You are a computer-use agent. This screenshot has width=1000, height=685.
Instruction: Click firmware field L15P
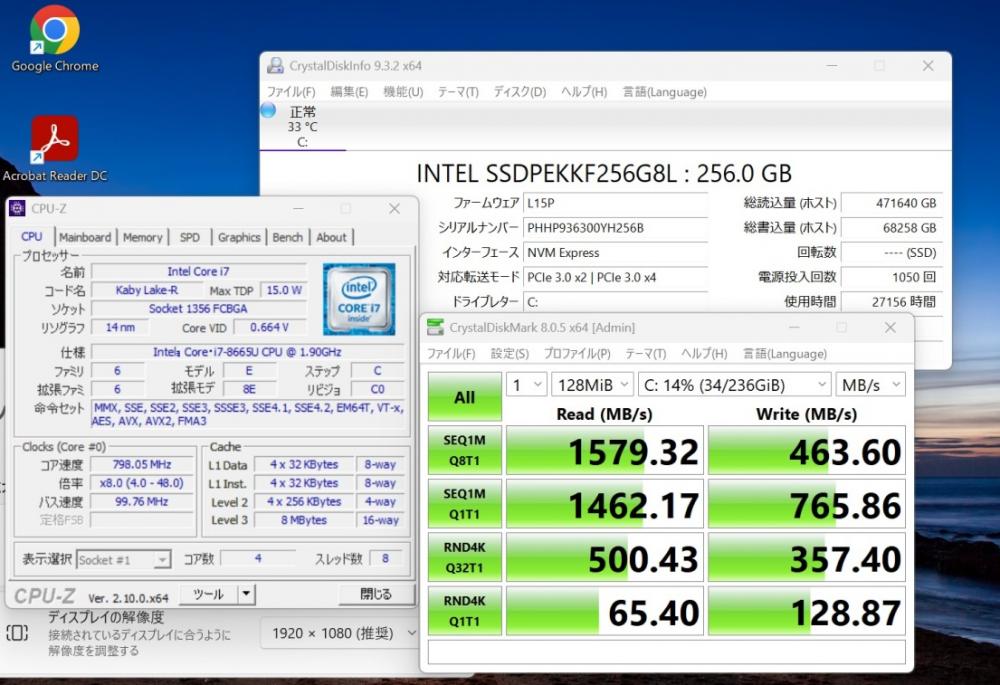tap(615, 203)
